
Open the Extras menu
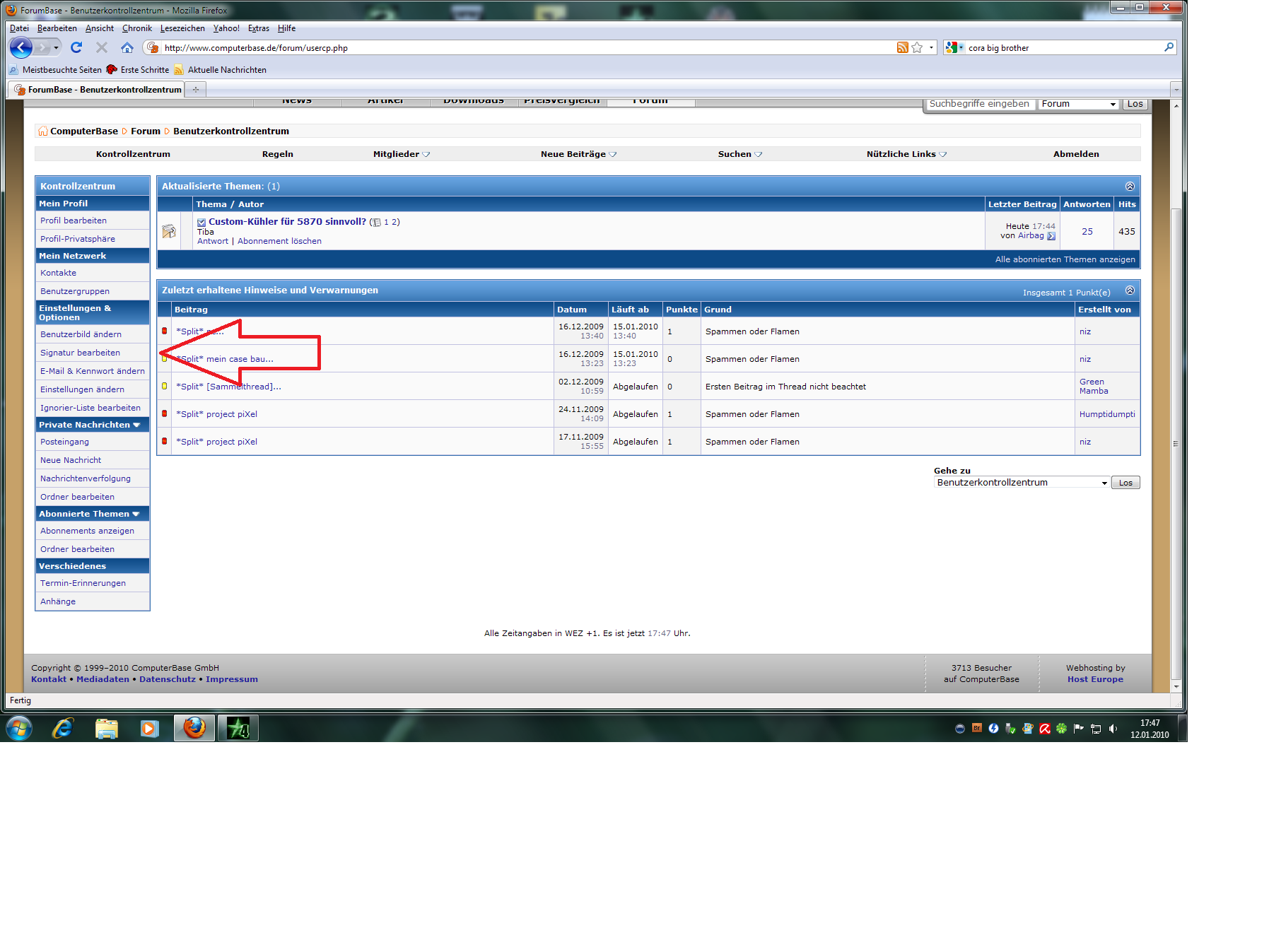tap(259, 28)
